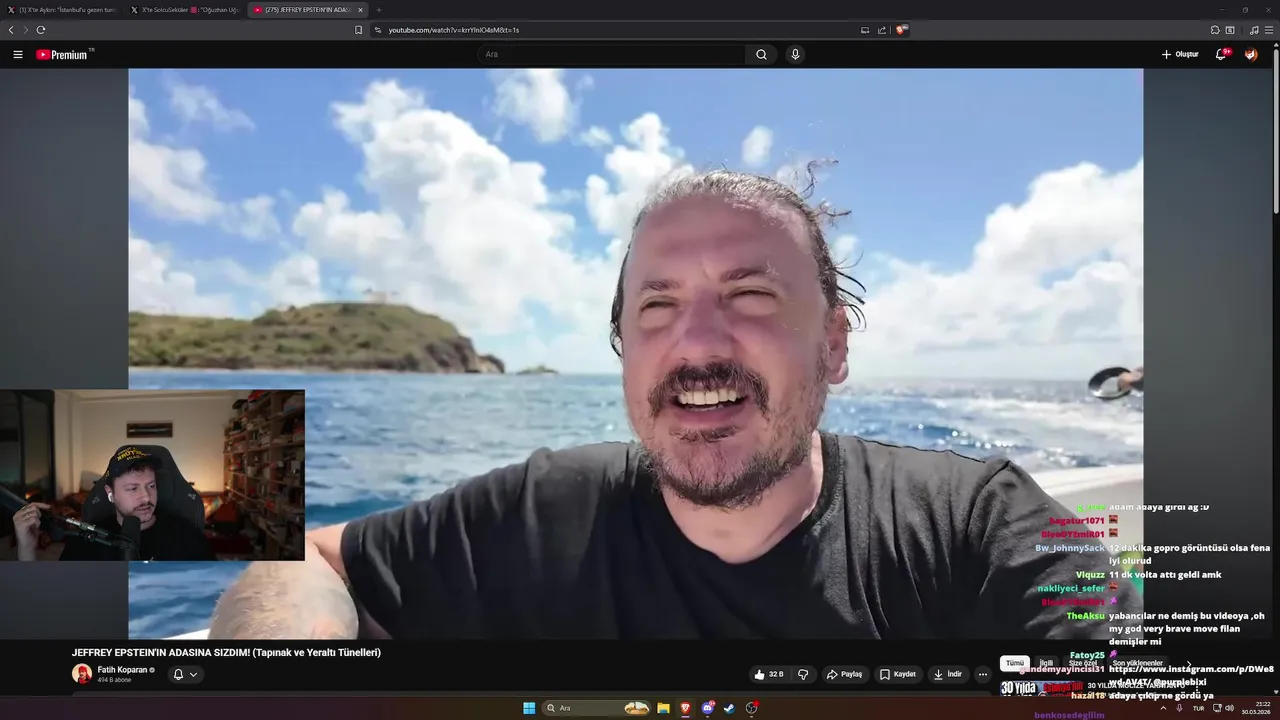Screen dimensions: 1280x720
Task: Focus the YouTube Ara search field
Action: pos(611,55)
